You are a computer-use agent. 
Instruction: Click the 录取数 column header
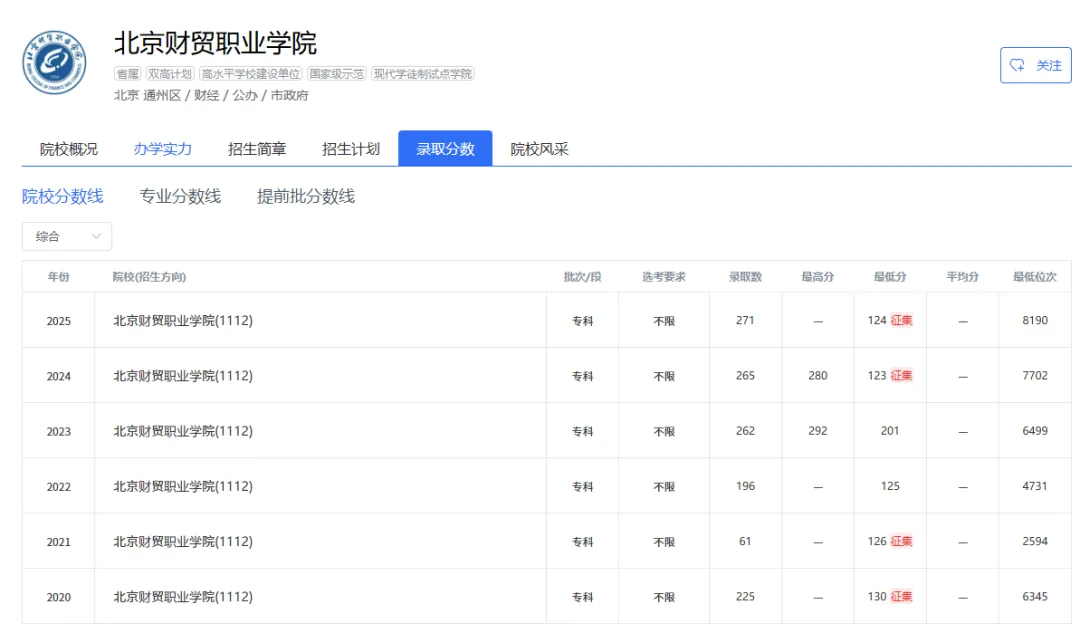(745, 277)
